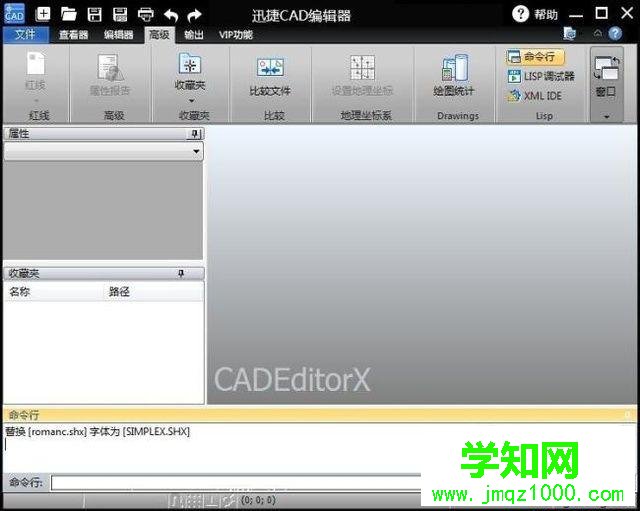Switch to the 查看器 tab

(73, 35)
